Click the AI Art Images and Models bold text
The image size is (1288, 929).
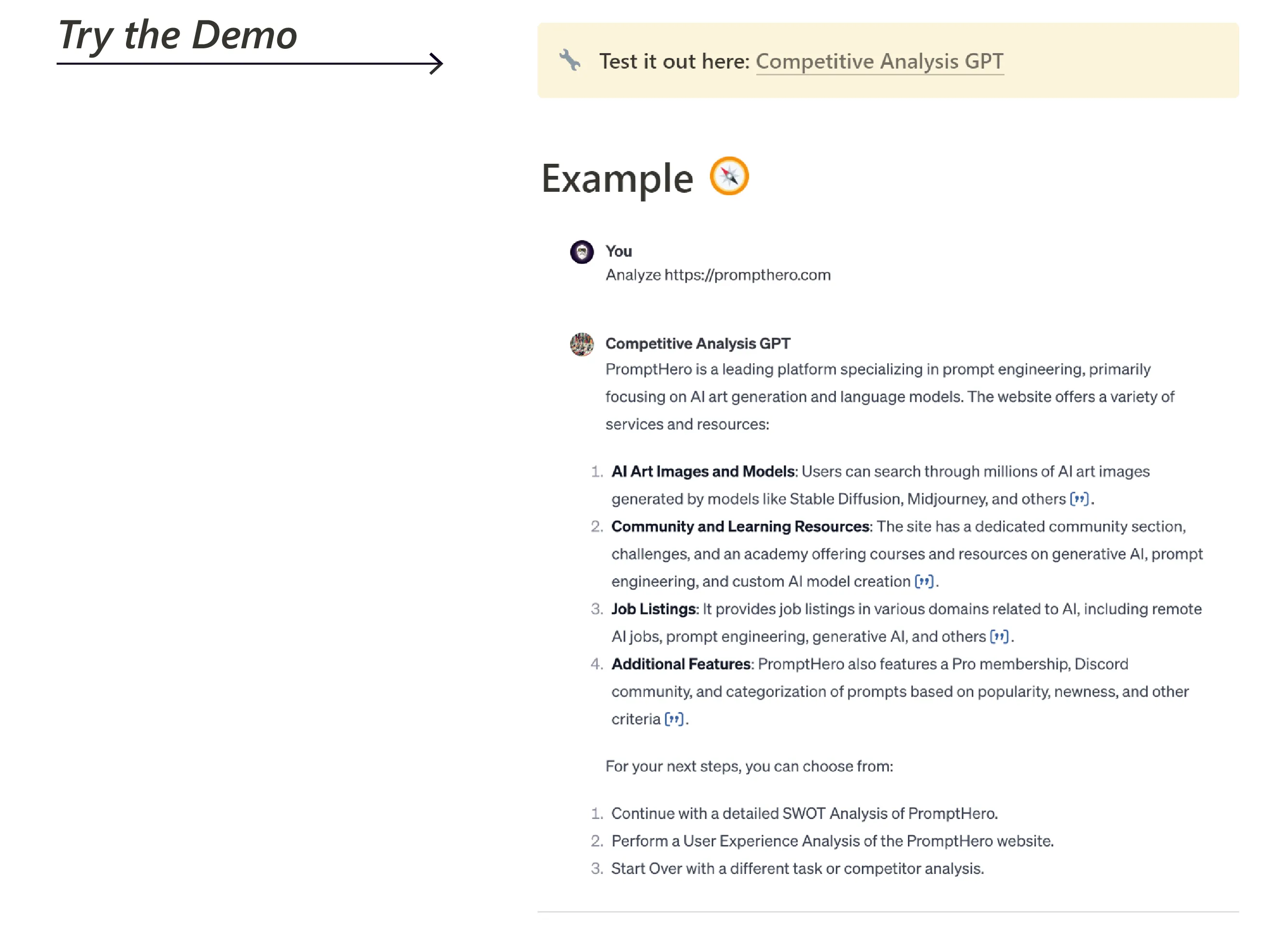point(703,472)
